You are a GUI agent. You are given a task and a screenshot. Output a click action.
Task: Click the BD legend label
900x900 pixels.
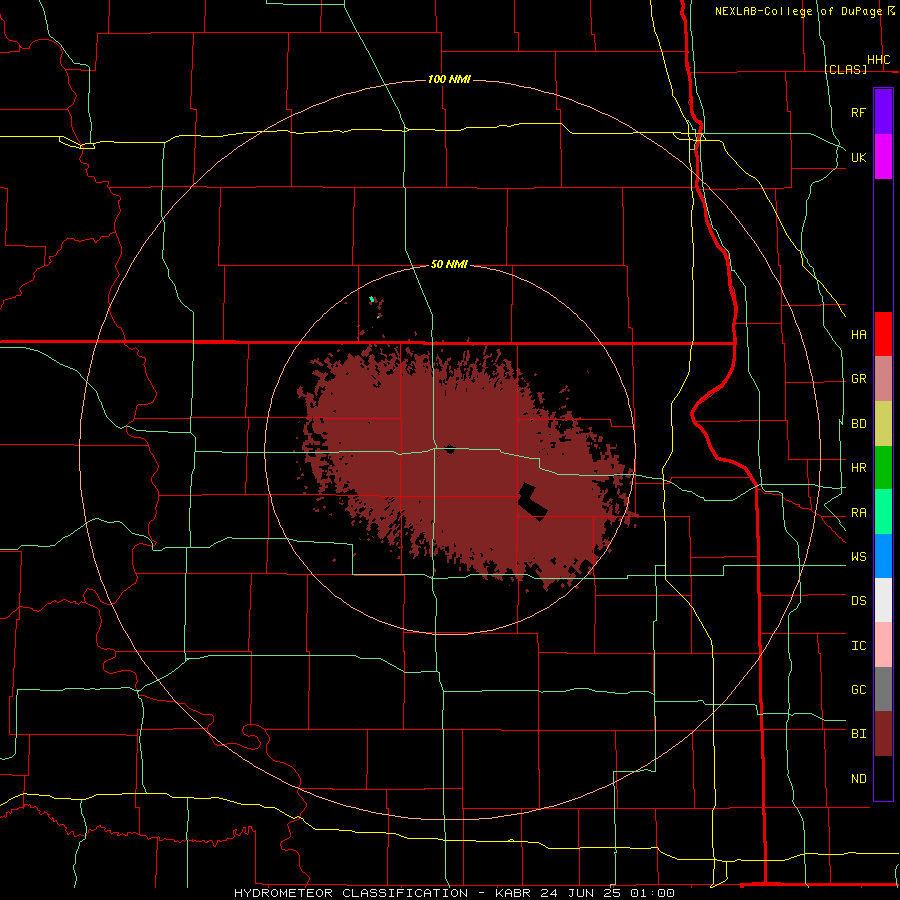coord(858,424)
